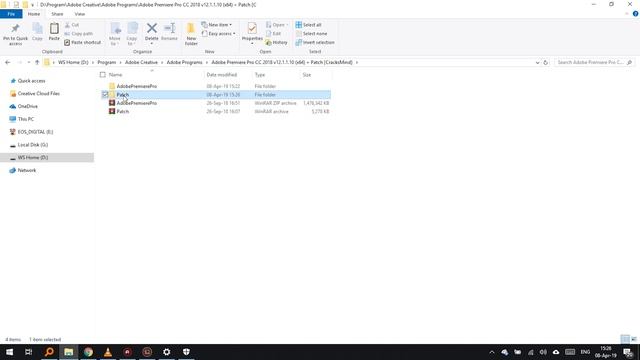Open Chrome from the taskbar
This screenshot has height=360, width=640.
click(88, 352)
